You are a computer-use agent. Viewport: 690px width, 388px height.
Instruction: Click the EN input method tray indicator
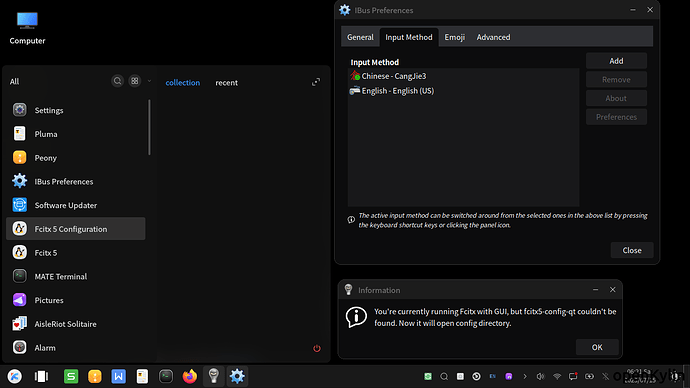pos(492,376)
